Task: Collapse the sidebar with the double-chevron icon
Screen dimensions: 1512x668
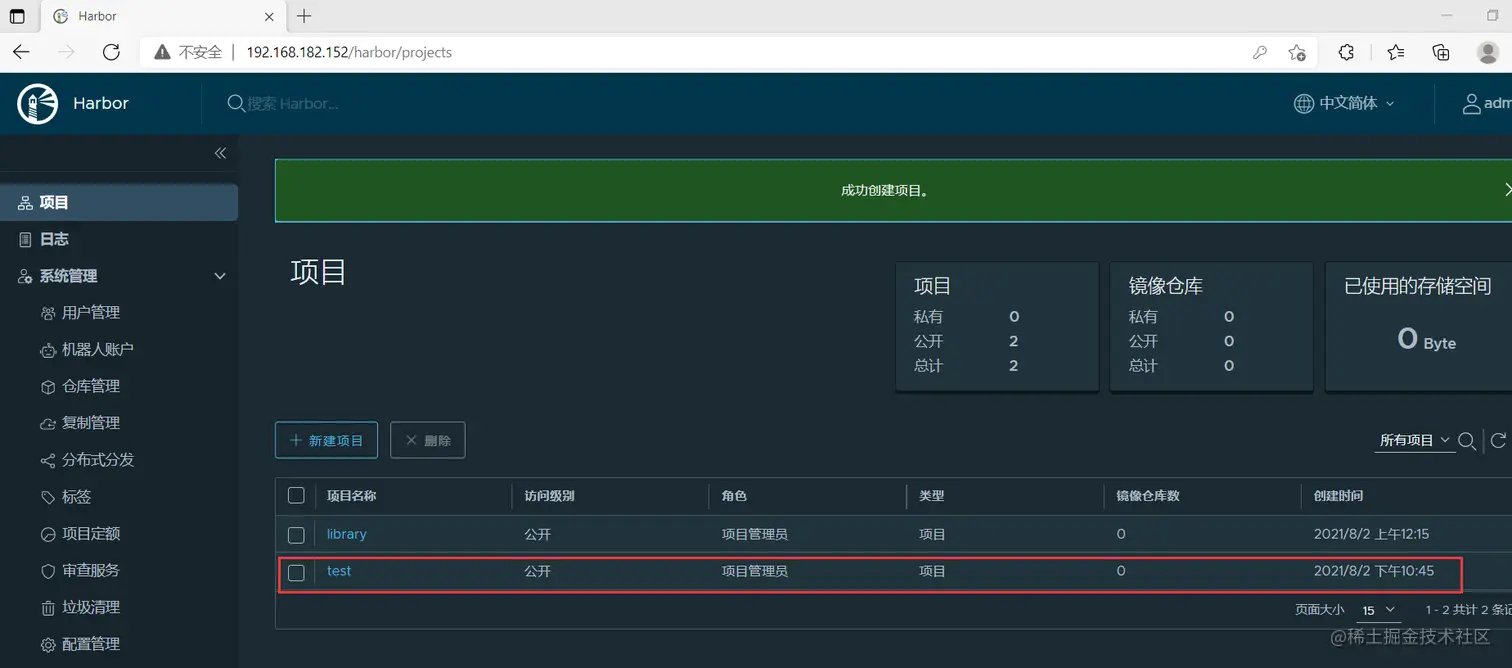Action: [220, 153]
